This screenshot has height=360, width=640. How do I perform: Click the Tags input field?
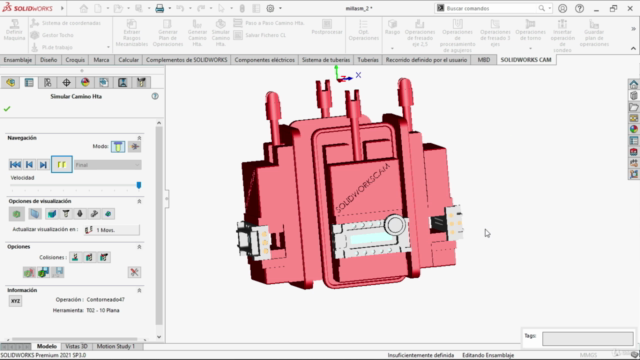(x=588, y=338)
